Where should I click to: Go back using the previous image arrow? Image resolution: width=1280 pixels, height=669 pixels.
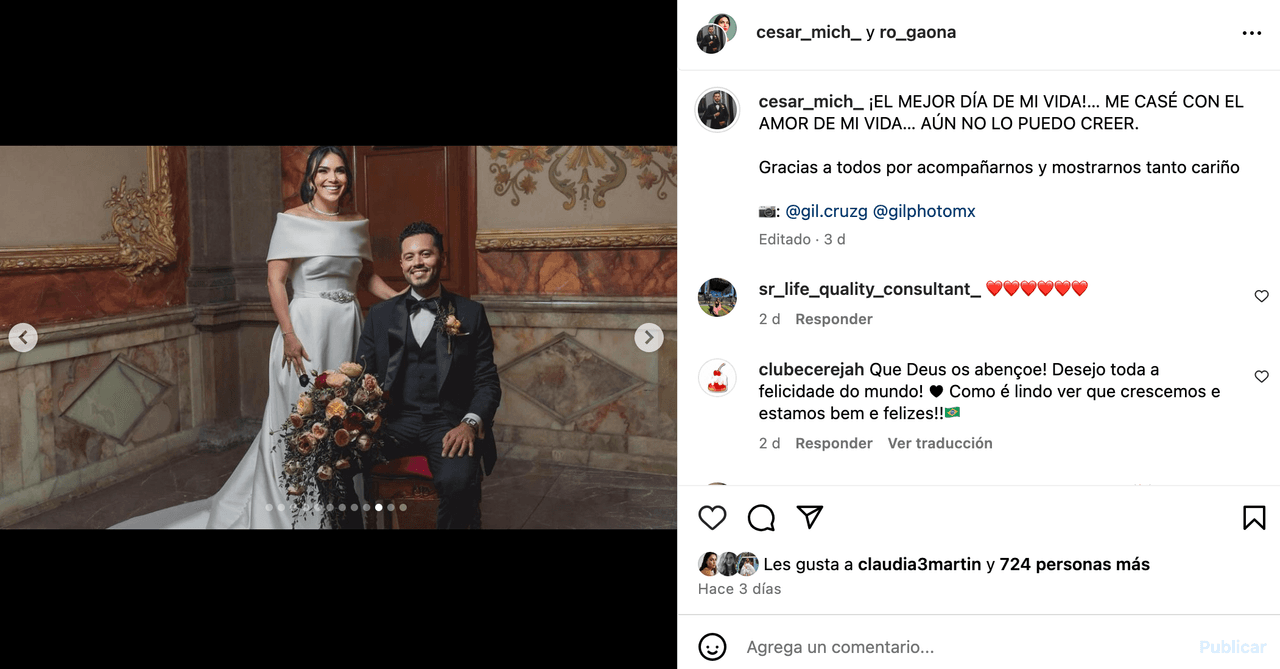pos(23,337)
